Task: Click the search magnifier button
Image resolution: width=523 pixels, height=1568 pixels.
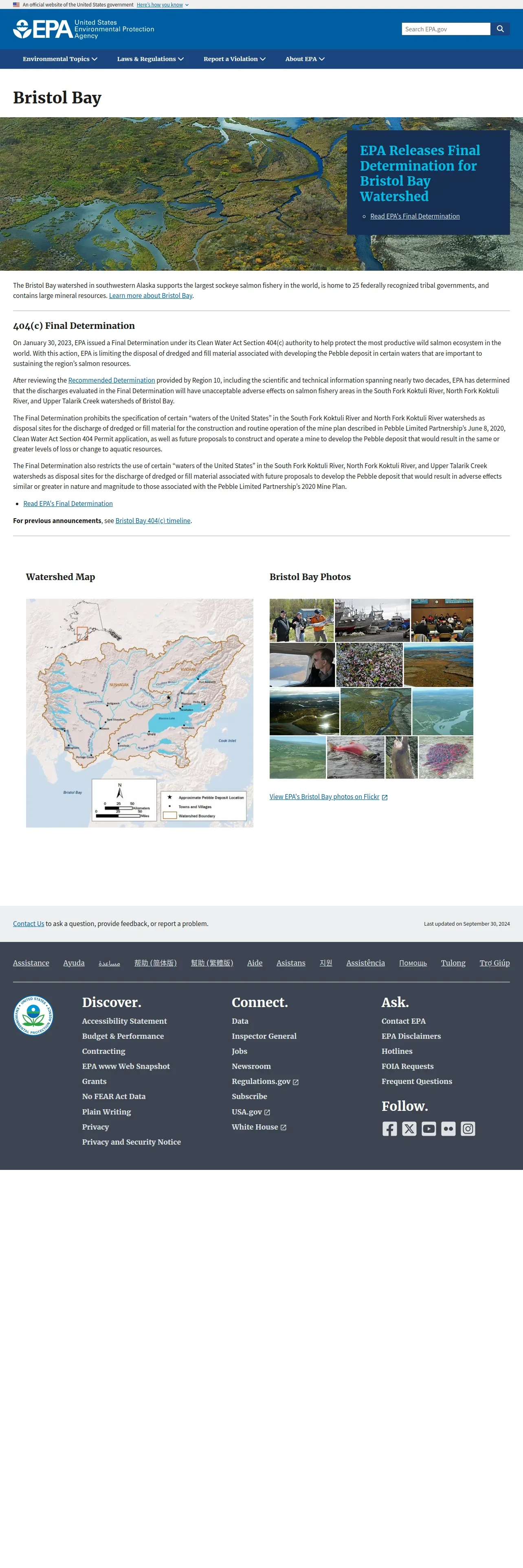Action: pos(500,28)
